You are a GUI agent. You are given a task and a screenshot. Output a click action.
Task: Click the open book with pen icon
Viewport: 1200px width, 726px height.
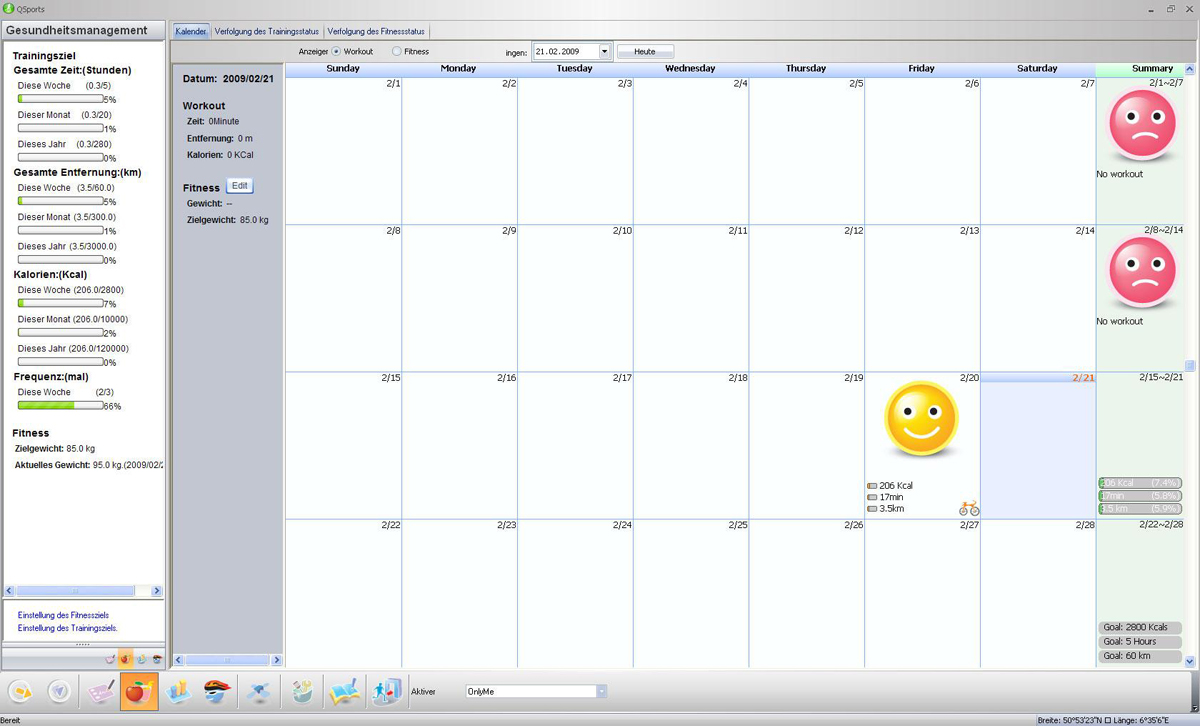point(344,691)
